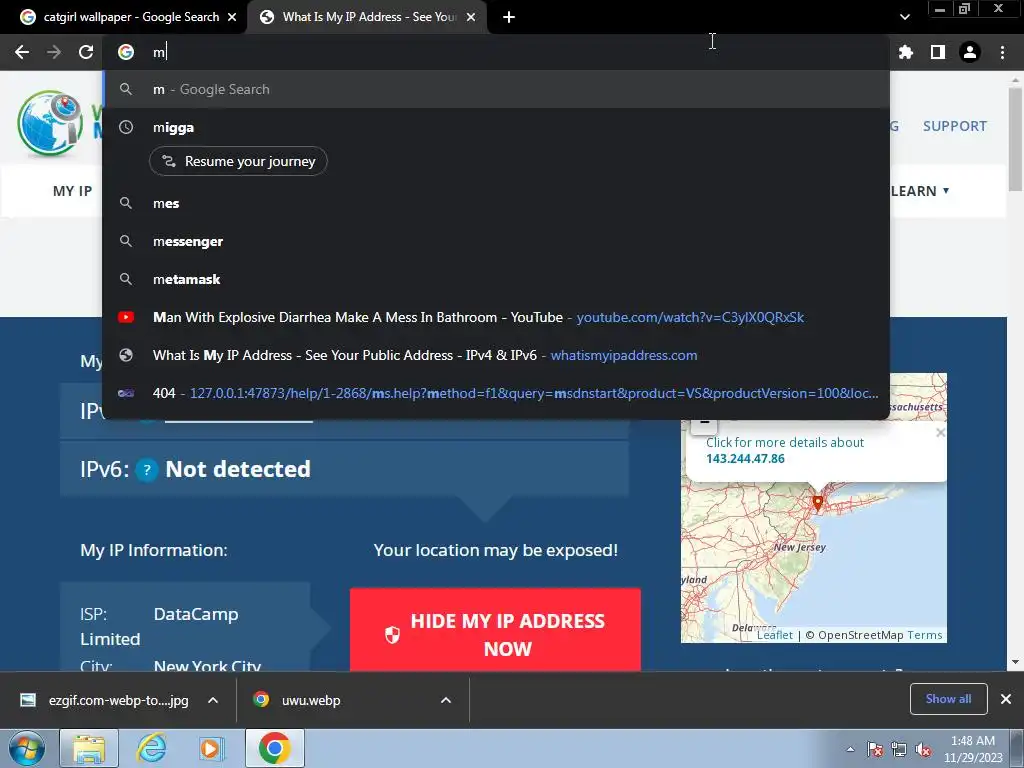
Task: Click the IPv6 question mark help icon
Action: click(x=147, y=470)
